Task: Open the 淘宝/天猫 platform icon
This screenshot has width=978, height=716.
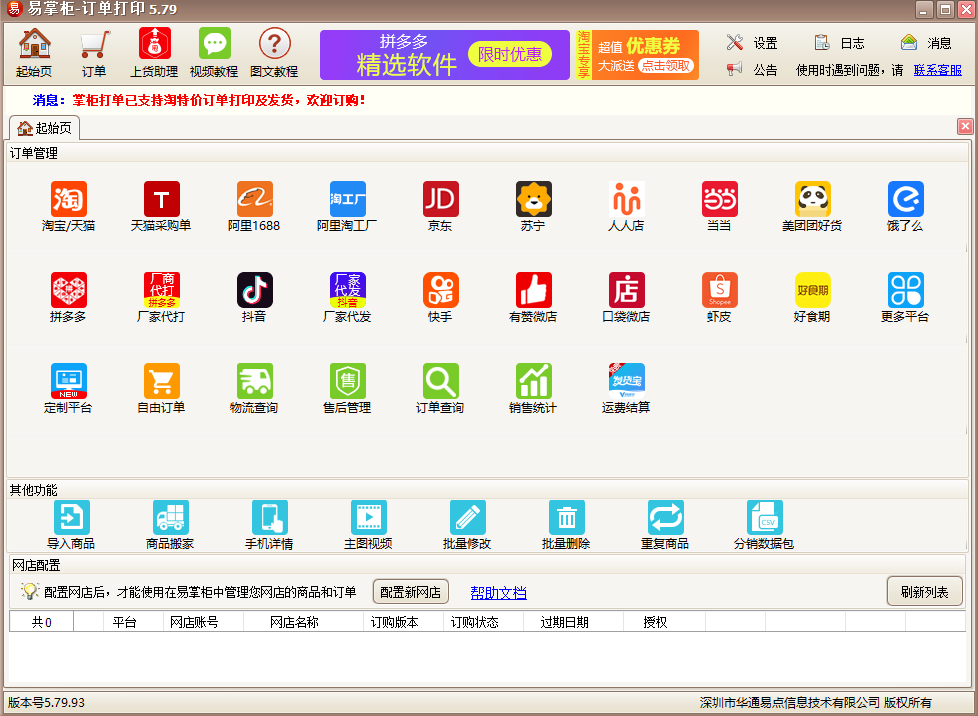Action: tap(69, 200)
